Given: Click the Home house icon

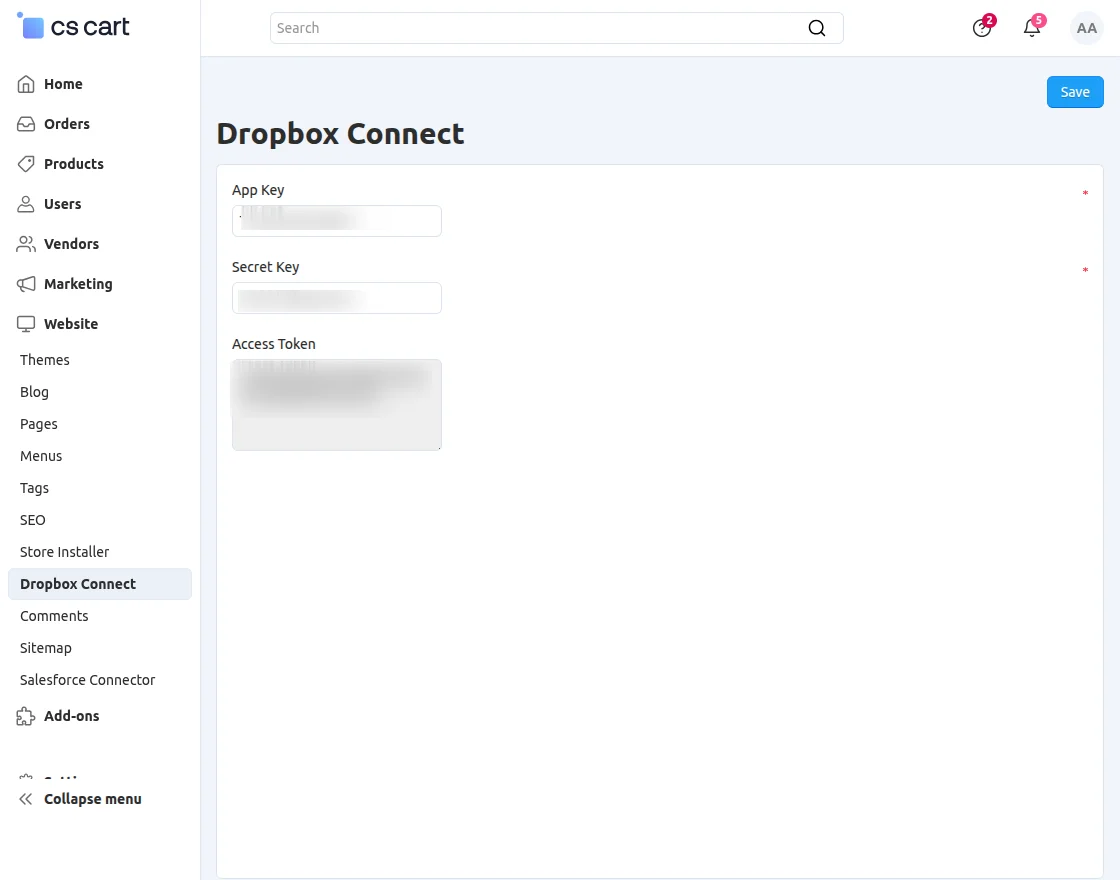Looking at the screenshot, I should pyautogui.click(x=26, y=84).
